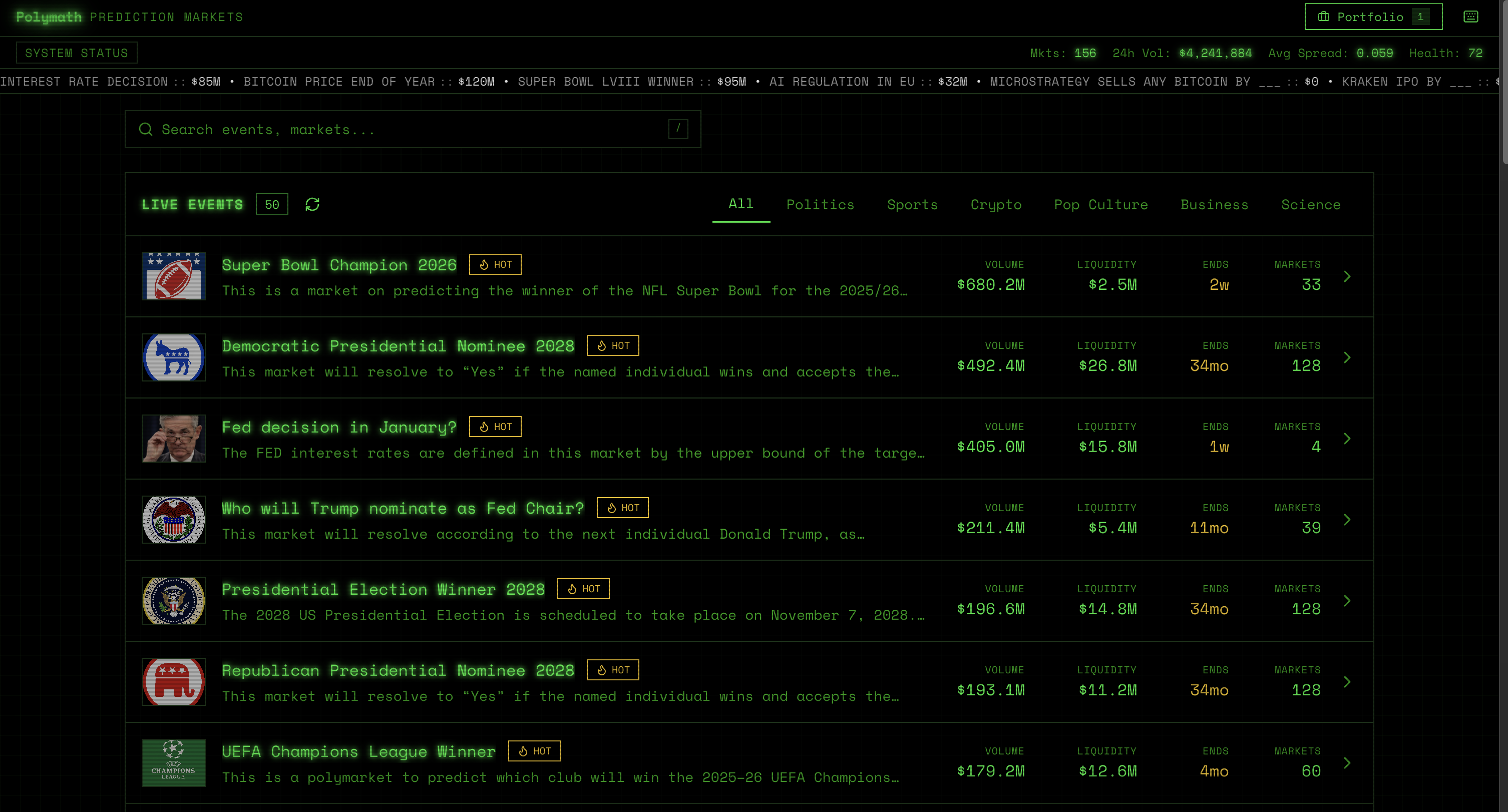Click the SYSTEM STATUS button
Screen dimensions: 1508x812
[x=76, y=53]
